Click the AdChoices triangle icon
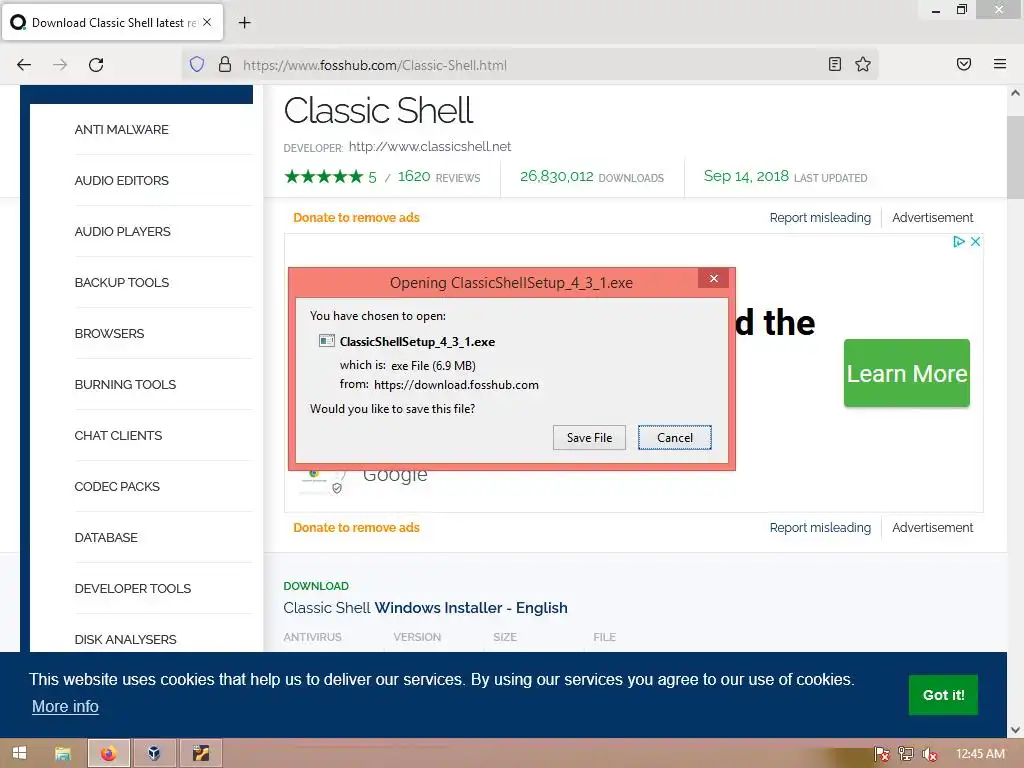 tap(958, 242)
